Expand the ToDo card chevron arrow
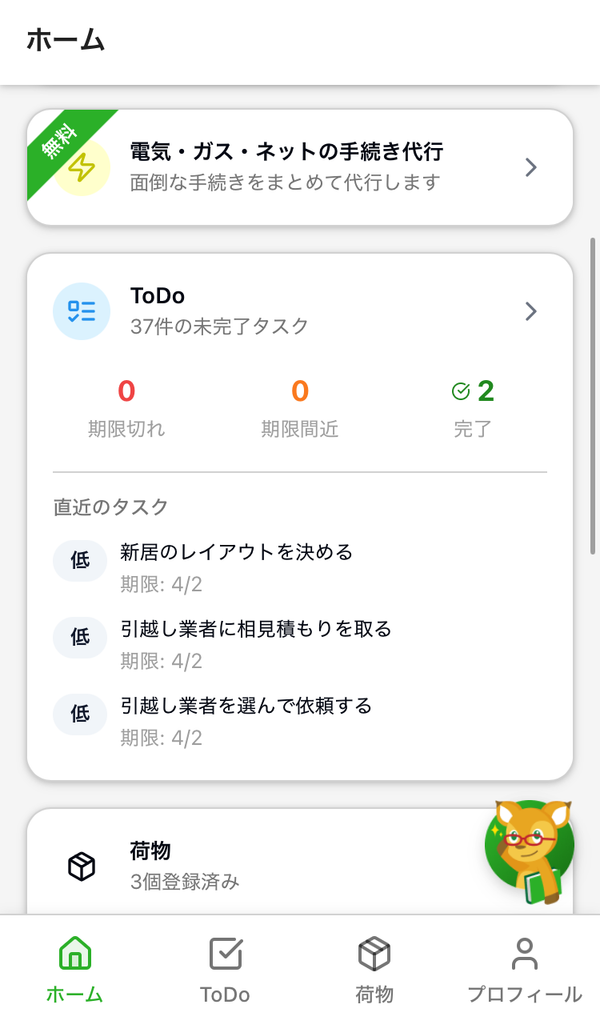 click(x=531, y=311)
